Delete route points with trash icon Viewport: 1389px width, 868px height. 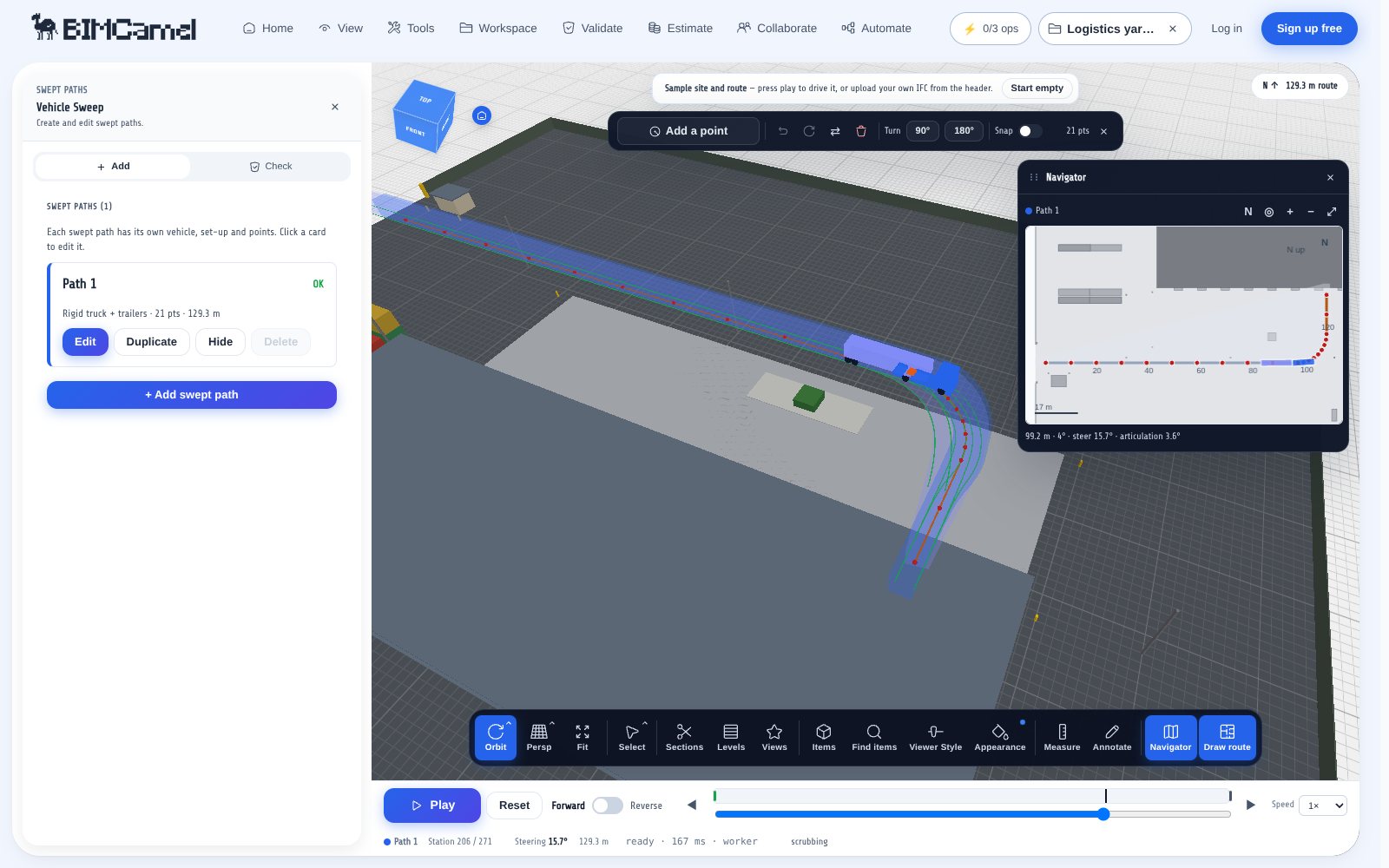coord(861,131)
